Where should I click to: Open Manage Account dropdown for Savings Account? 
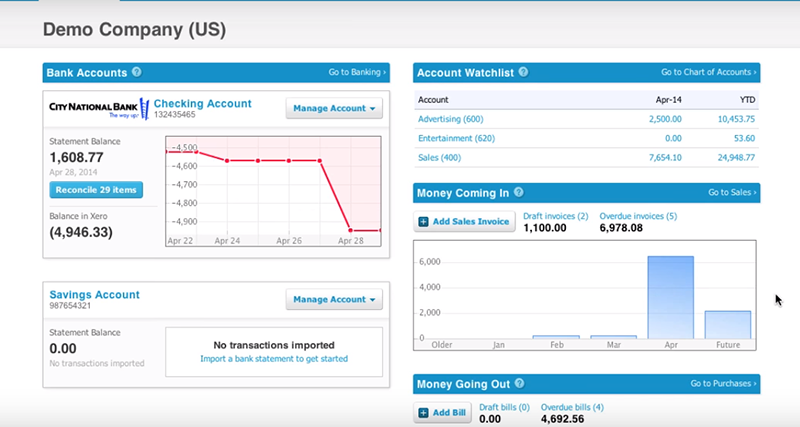click(334, 299)
